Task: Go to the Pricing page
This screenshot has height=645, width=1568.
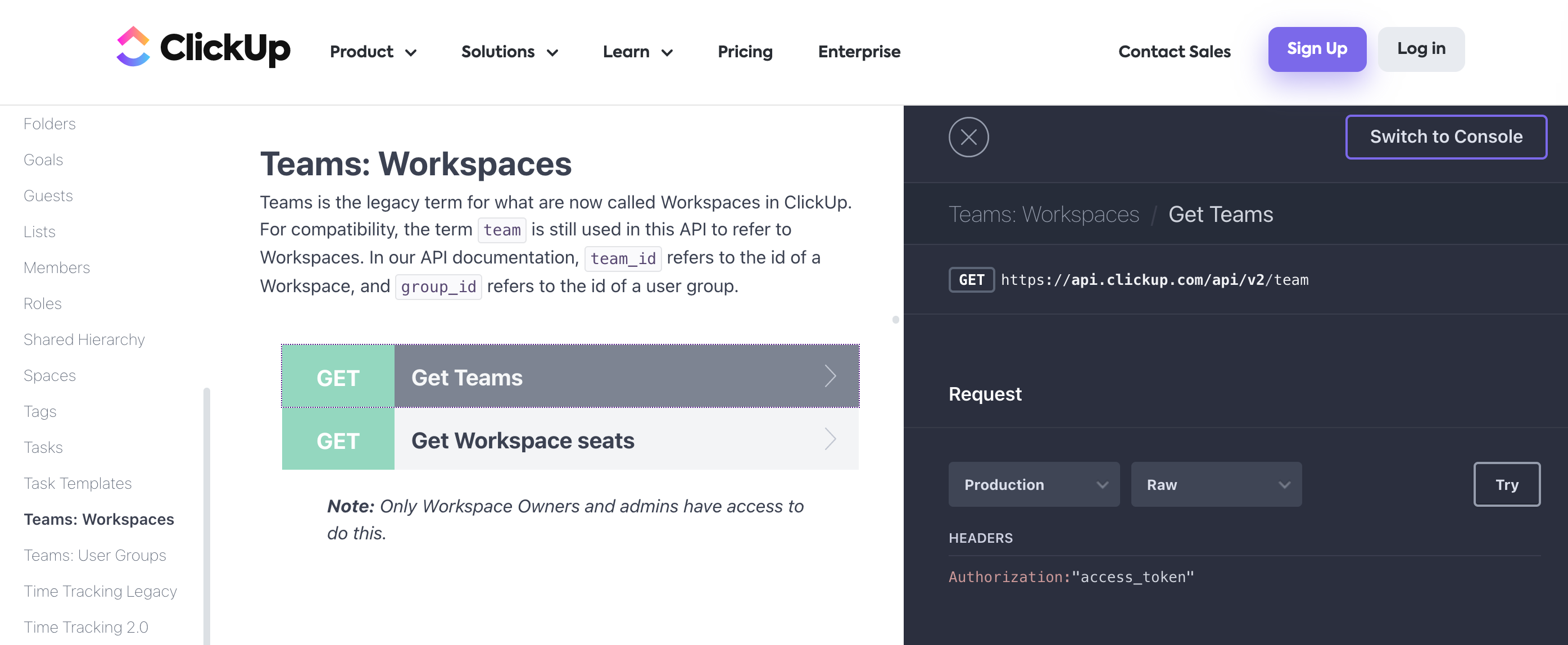Action: 745,52
